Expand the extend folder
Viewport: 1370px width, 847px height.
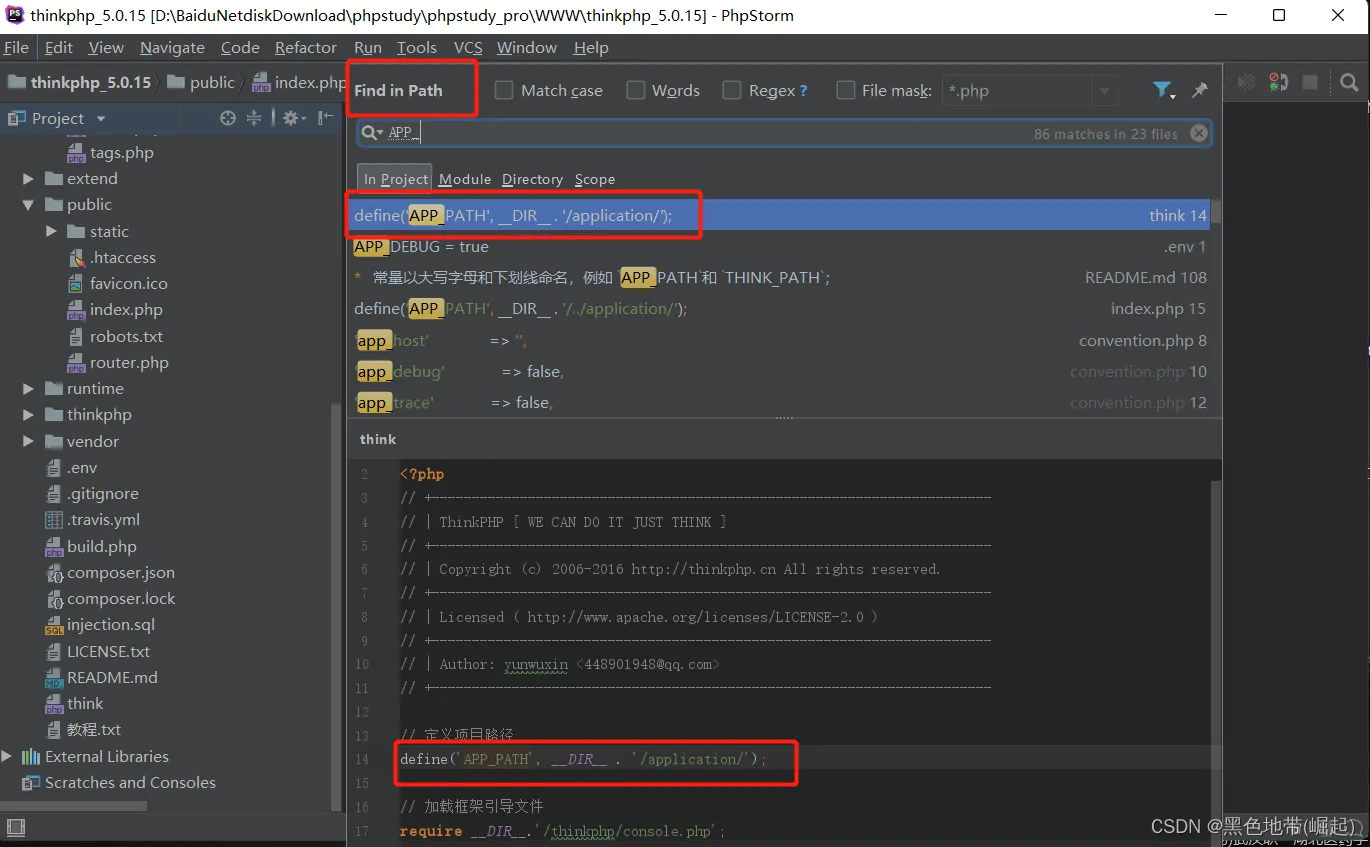pos(28,179)
